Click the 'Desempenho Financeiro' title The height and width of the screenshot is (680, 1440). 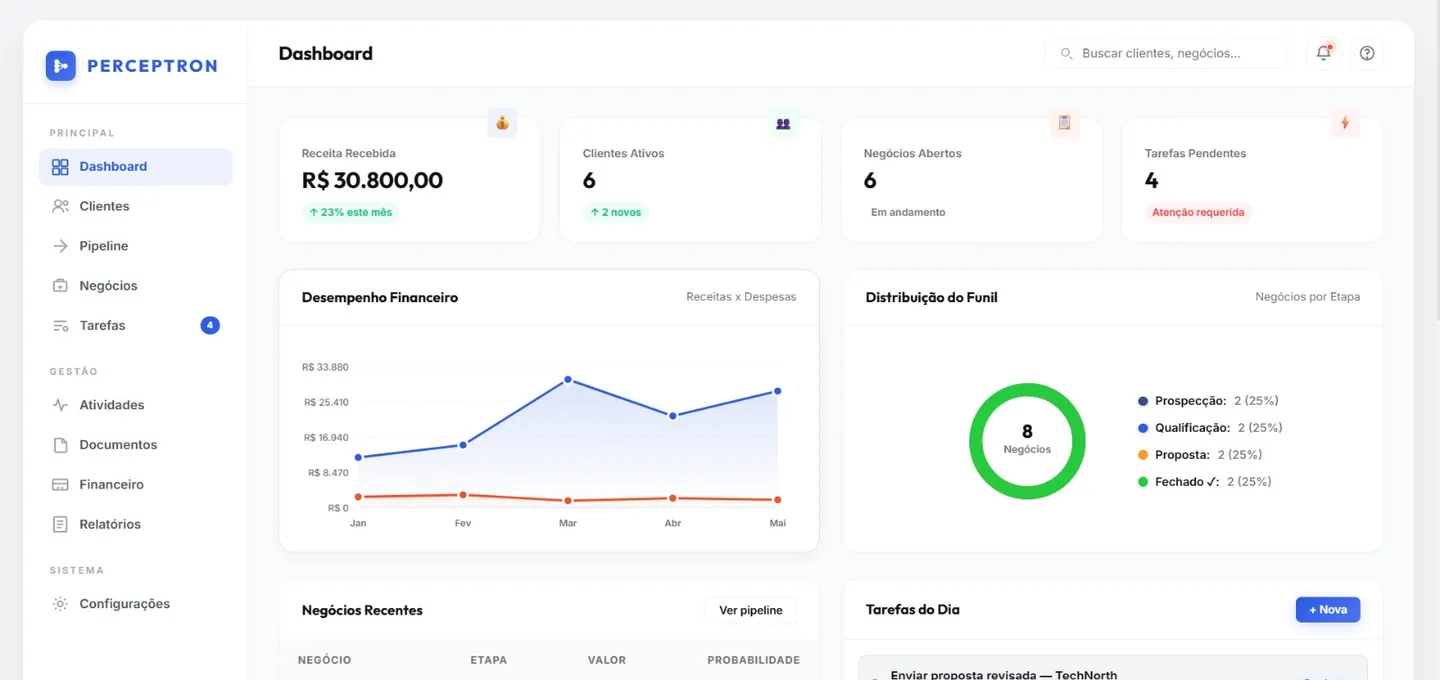point(380,297)
